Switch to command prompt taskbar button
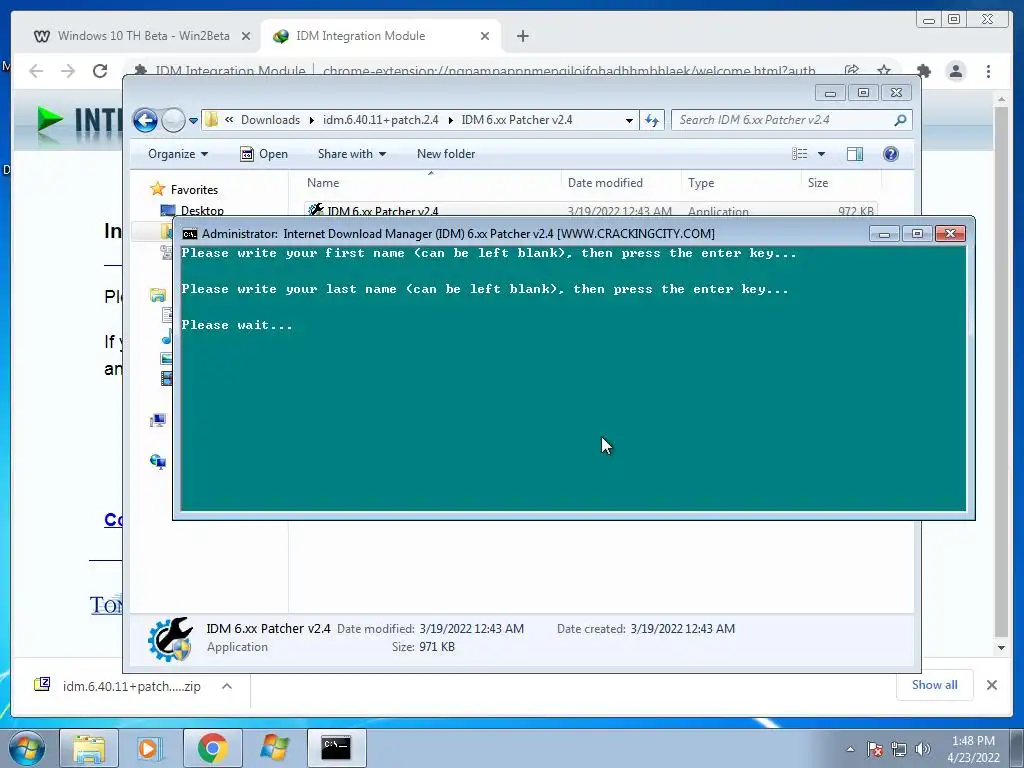 (336, 748)
